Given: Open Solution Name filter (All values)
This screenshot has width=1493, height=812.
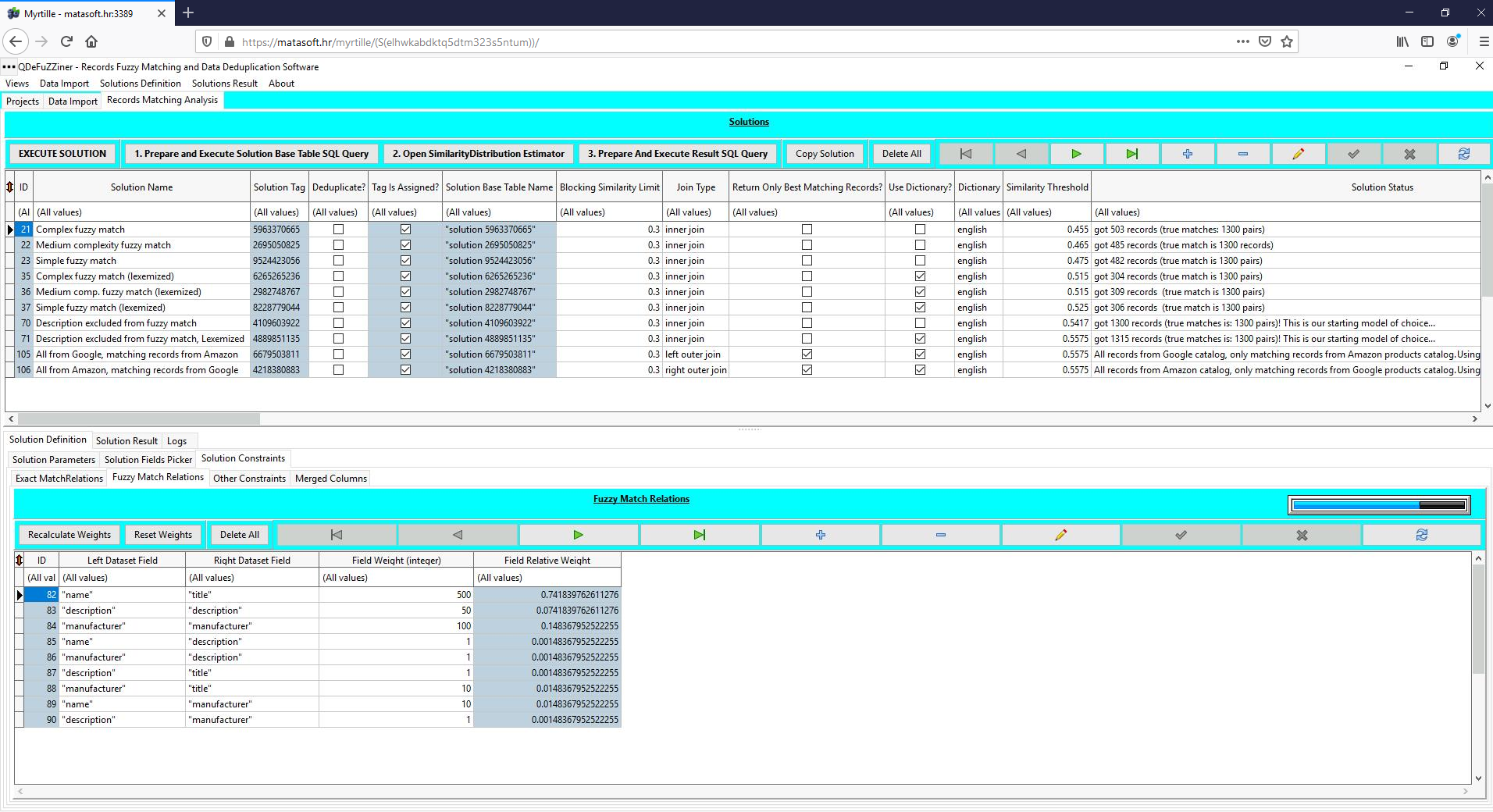Looking at the screenshot, I should tap(141, 212).
